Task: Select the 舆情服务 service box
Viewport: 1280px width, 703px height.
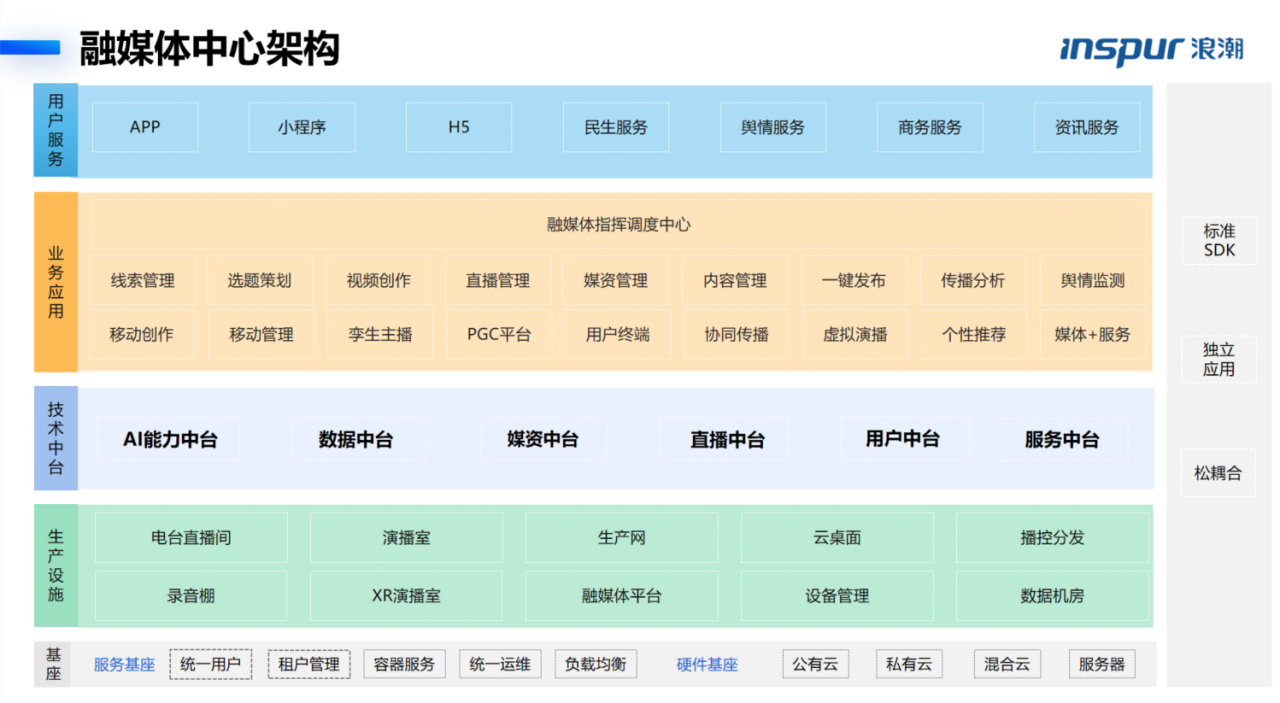Action: [773, 127]
